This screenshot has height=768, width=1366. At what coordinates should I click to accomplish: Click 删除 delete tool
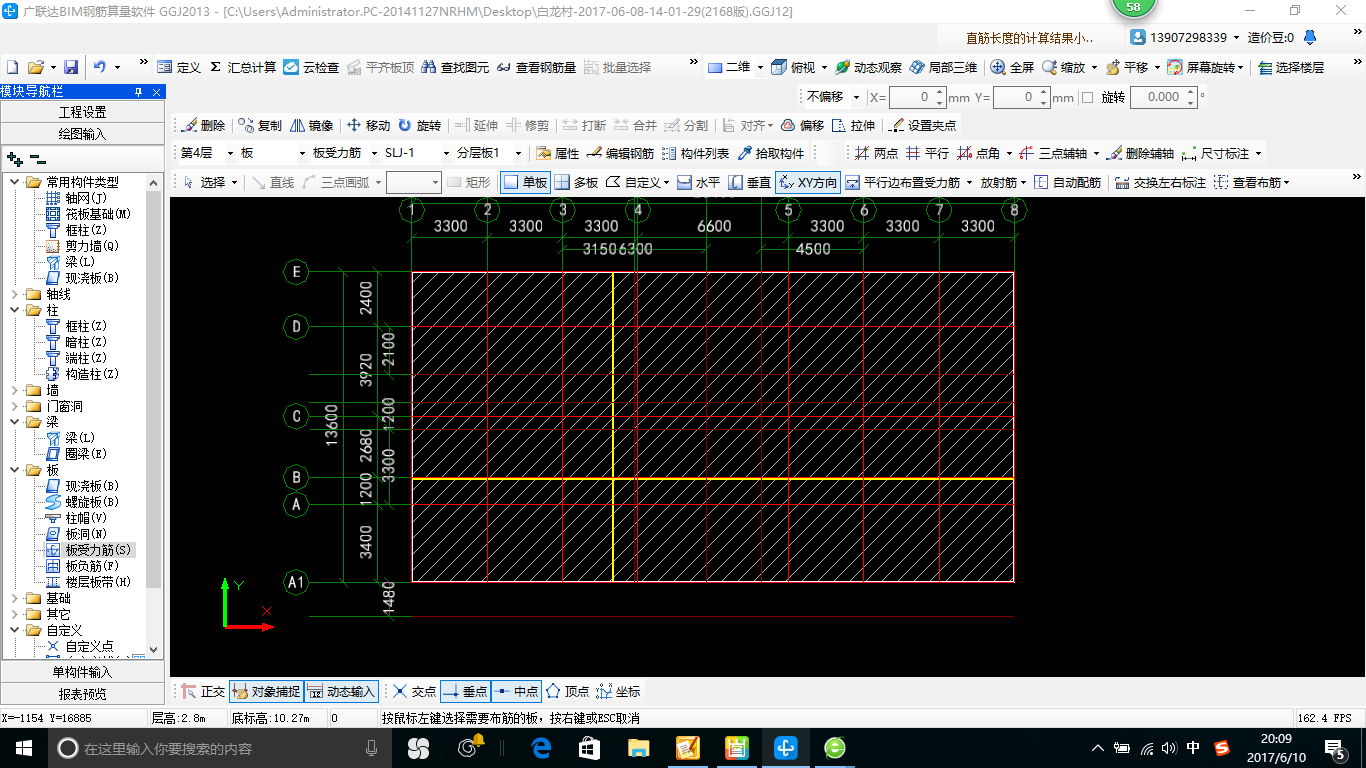[x=203, y=125]
